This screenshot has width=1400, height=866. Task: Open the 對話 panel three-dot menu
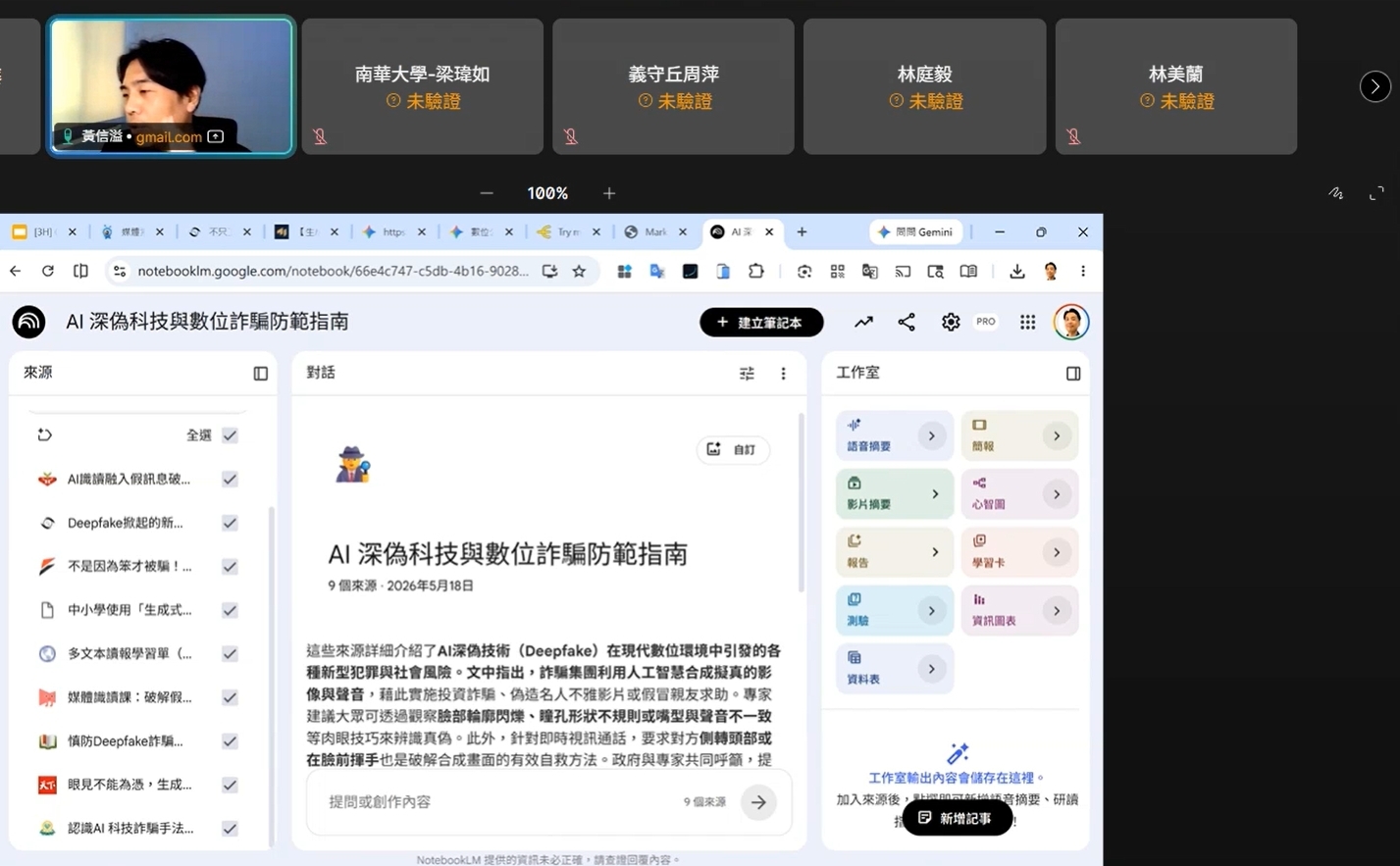783,374
